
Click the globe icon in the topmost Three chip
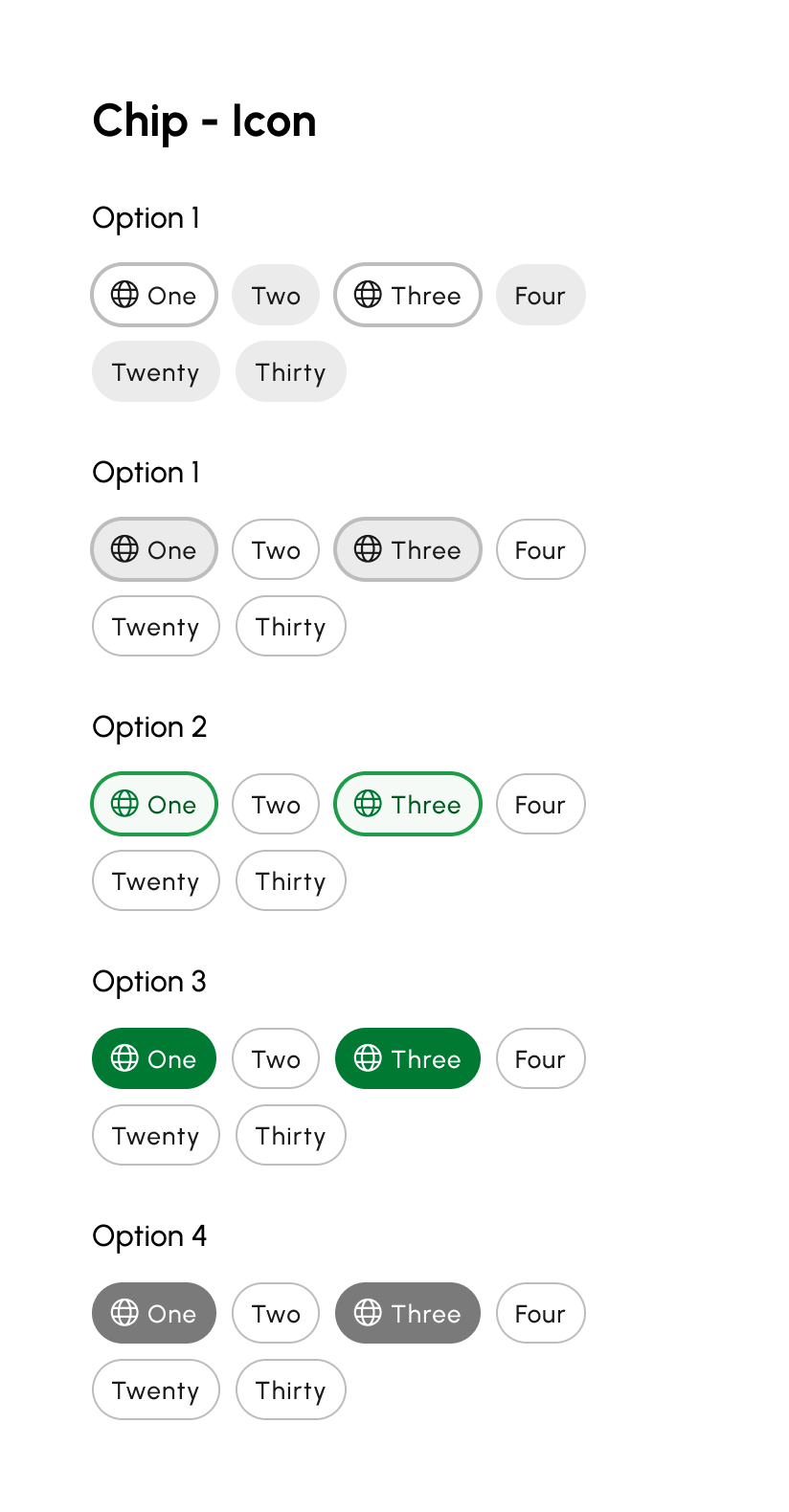point(368,294)
